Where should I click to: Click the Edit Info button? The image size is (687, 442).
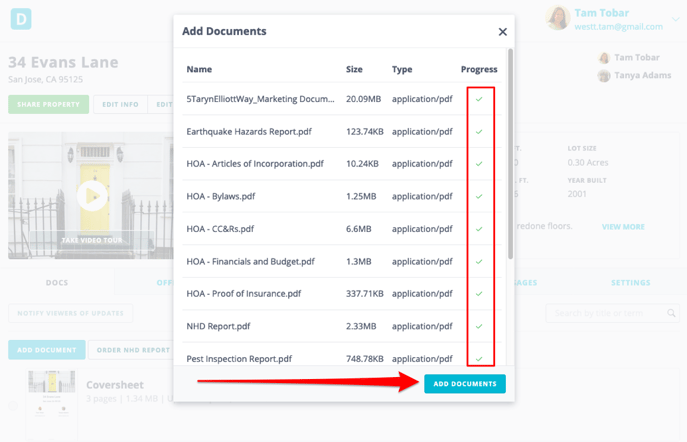(x=120, y=104)
